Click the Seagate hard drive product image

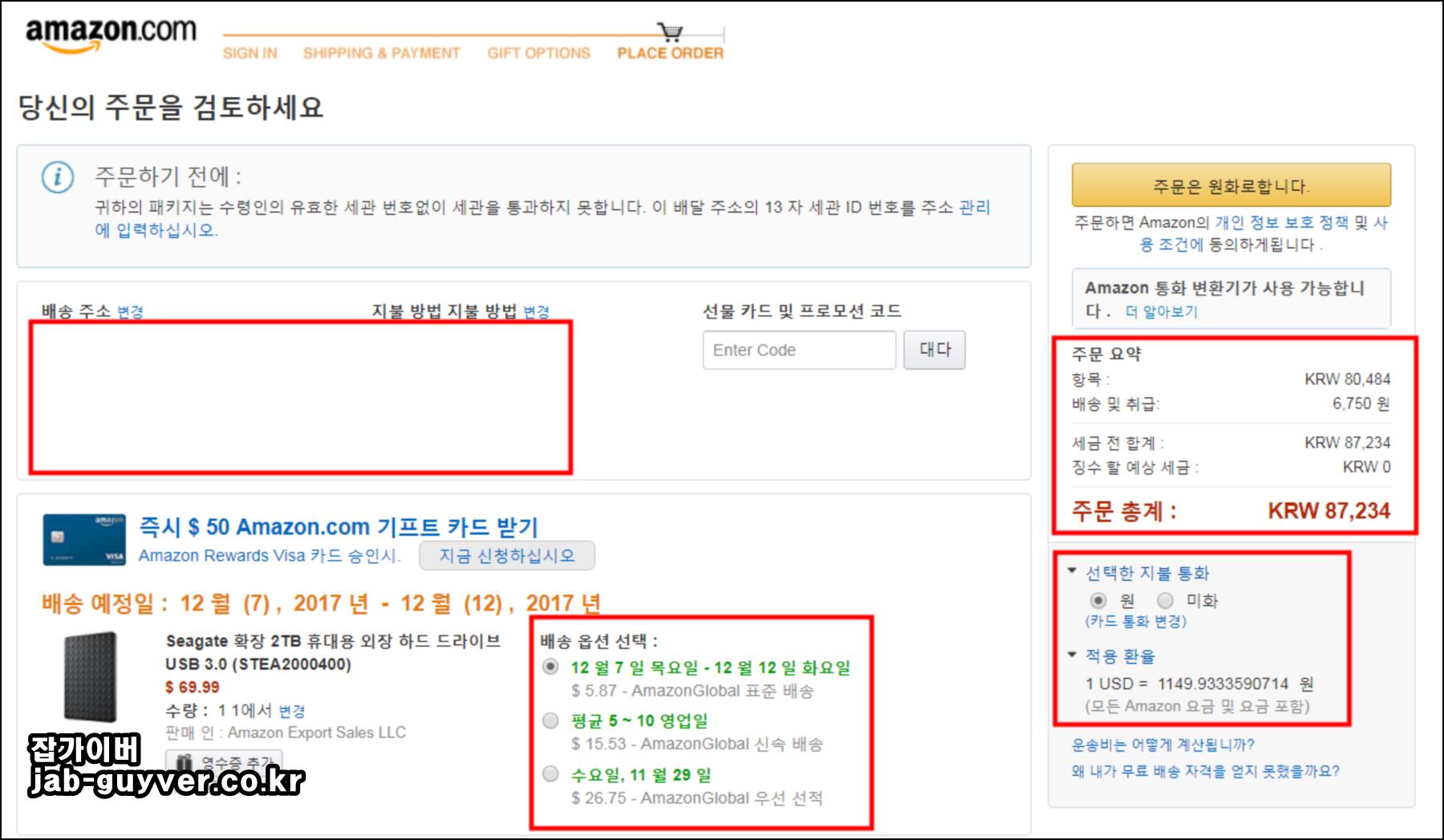coord(90,676)
